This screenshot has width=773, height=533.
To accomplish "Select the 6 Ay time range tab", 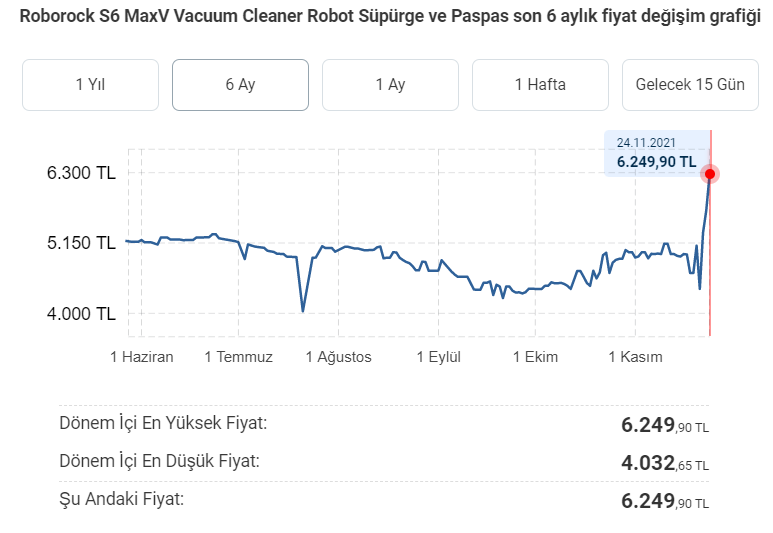I will tap(240, 85).
